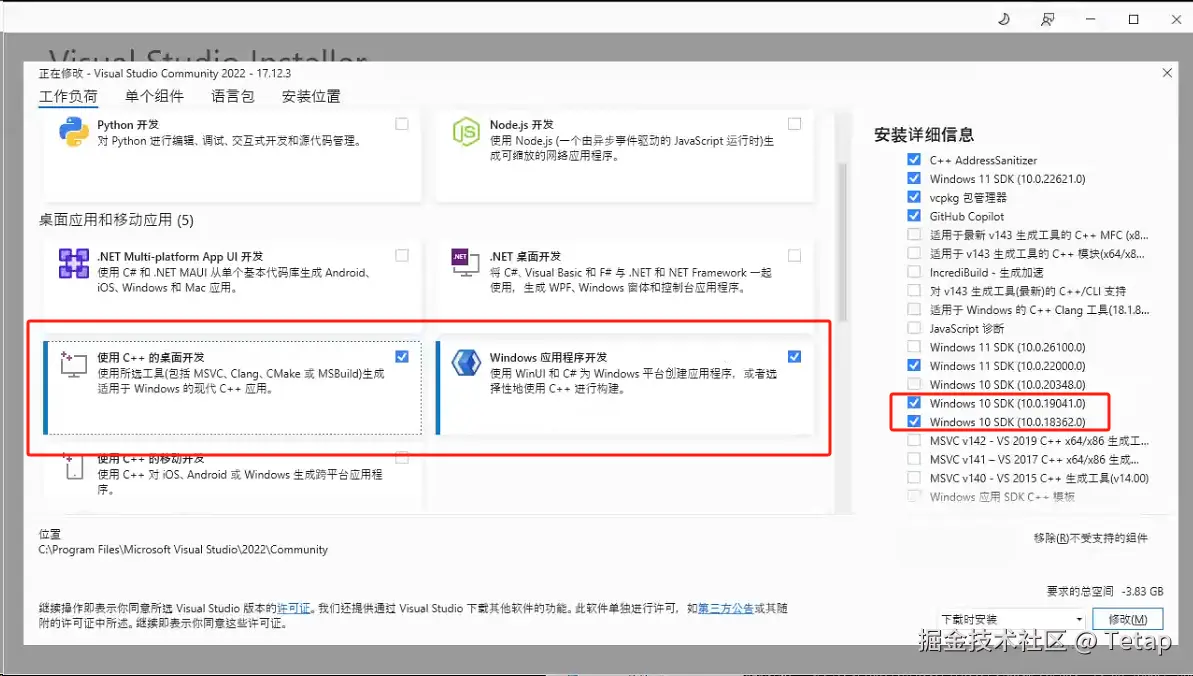
Task: Click the workloads list vertical scrollbar
Action: (x=842, y=241)
